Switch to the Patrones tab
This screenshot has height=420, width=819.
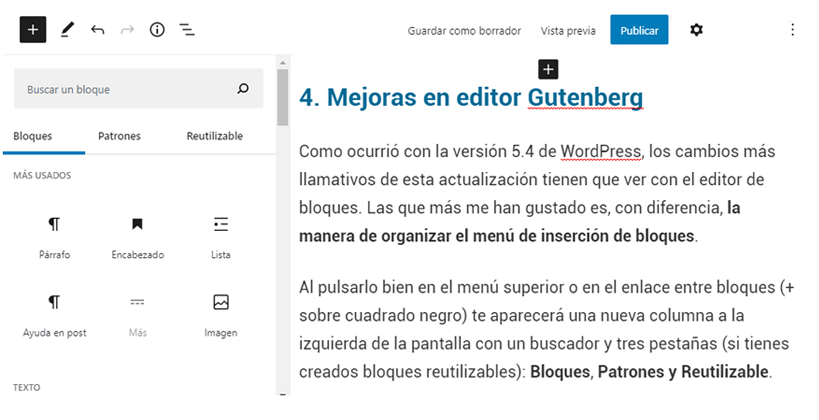point(119,136)
